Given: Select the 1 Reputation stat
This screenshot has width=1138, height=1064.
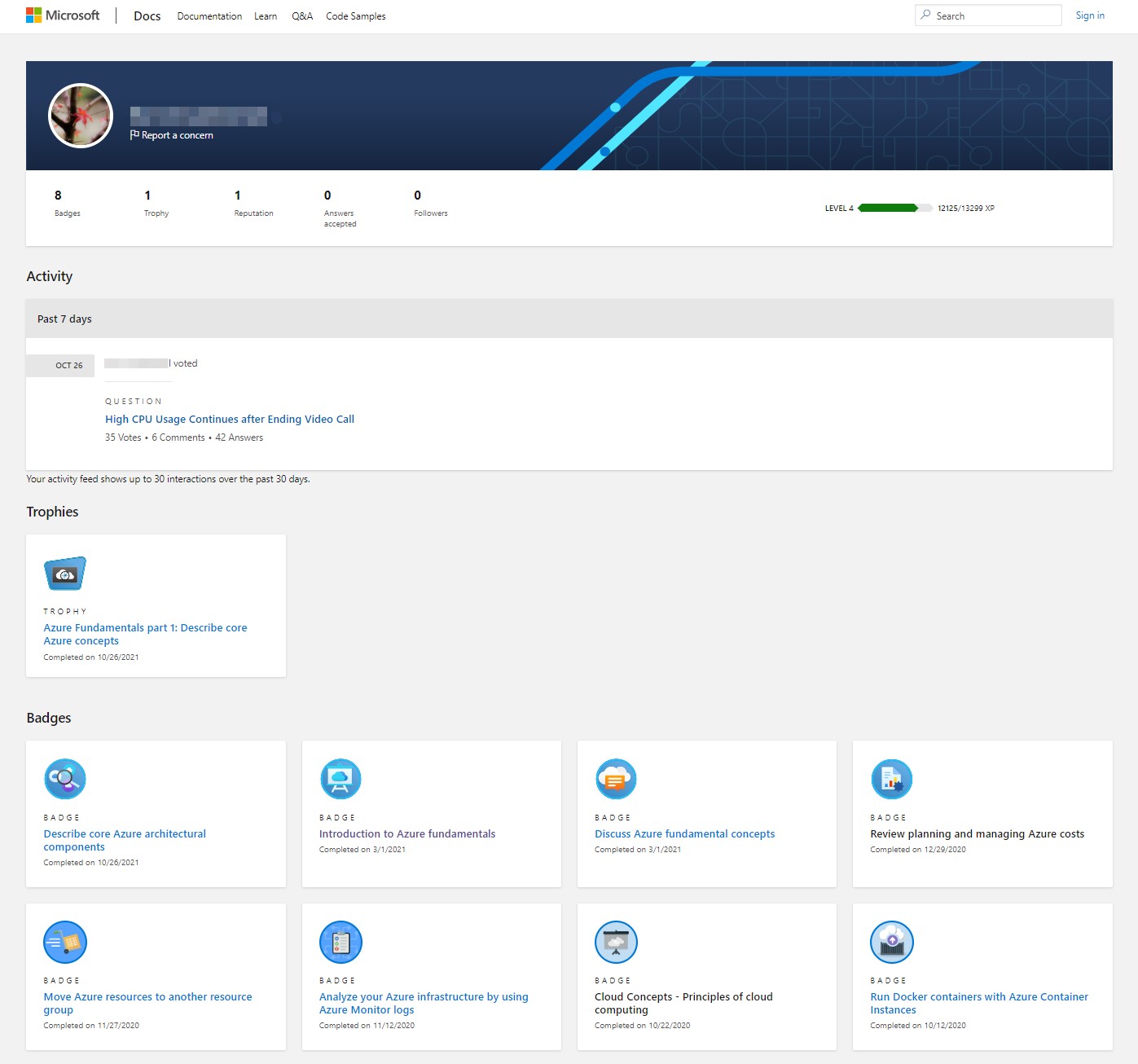Looking at the screenshot, I should coord(253,203).
